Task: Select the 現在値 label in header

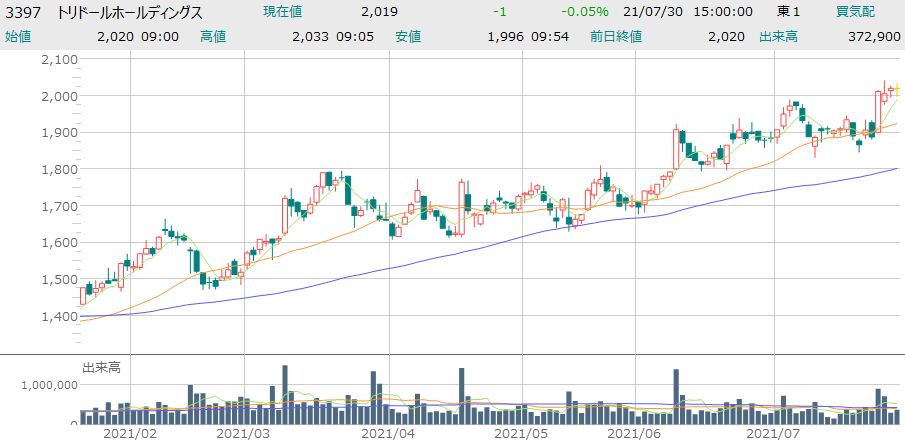Action: tap(284, 12)
